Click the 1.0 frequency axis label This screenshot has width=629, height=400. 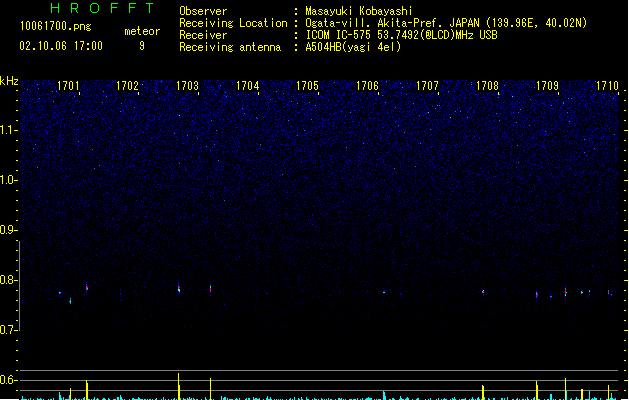[x=8, y=180]
